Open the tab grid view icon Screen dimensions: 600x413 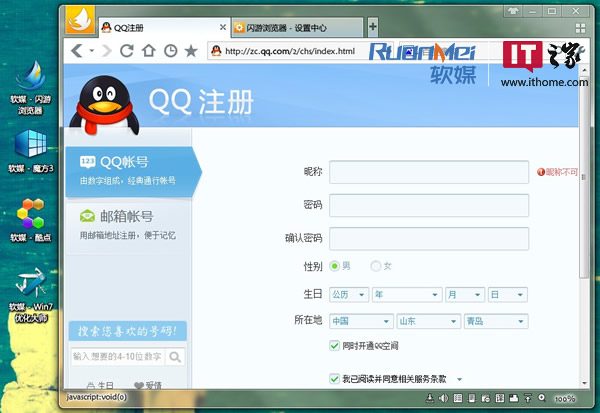click(580, 28)
